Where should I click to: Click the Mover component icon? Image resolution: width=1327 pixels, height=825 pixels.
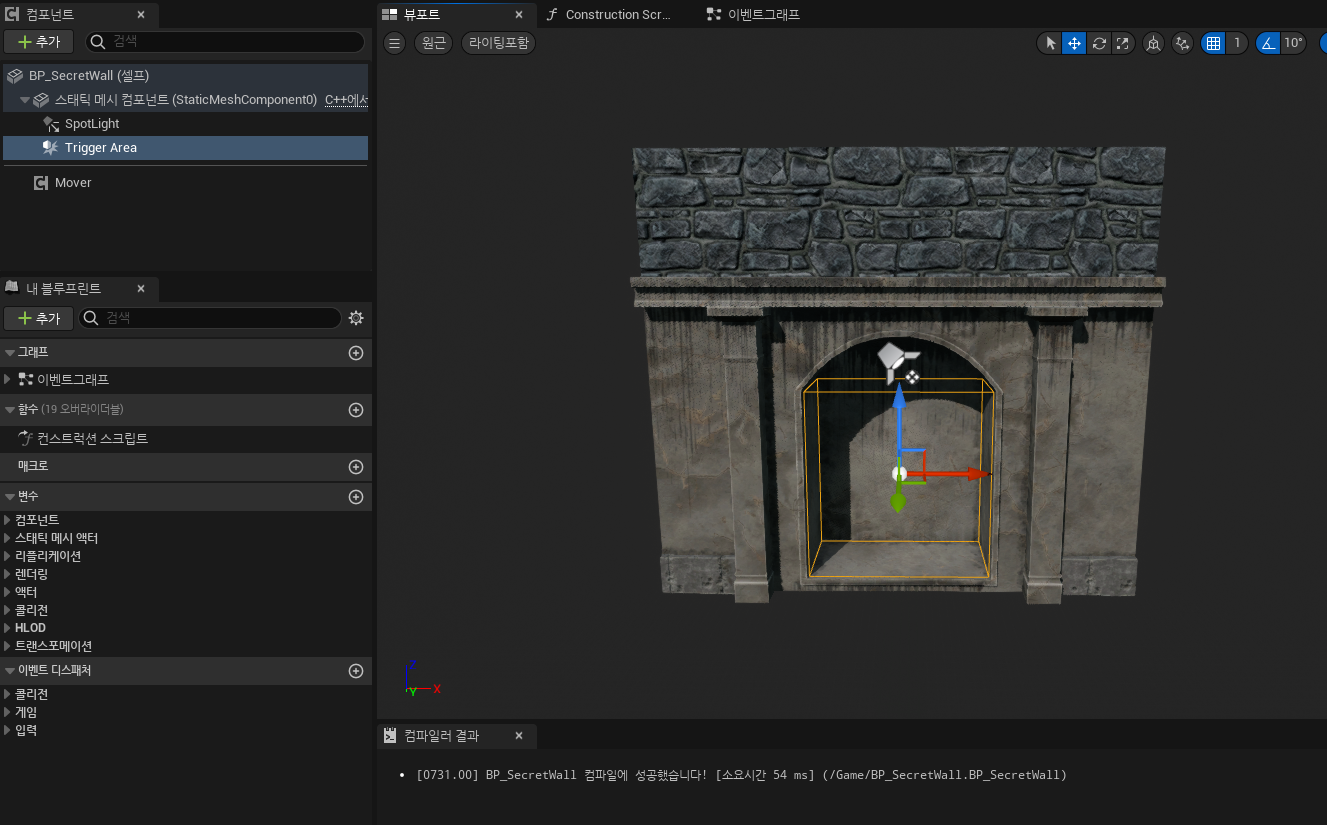click(x=41, y=182)
